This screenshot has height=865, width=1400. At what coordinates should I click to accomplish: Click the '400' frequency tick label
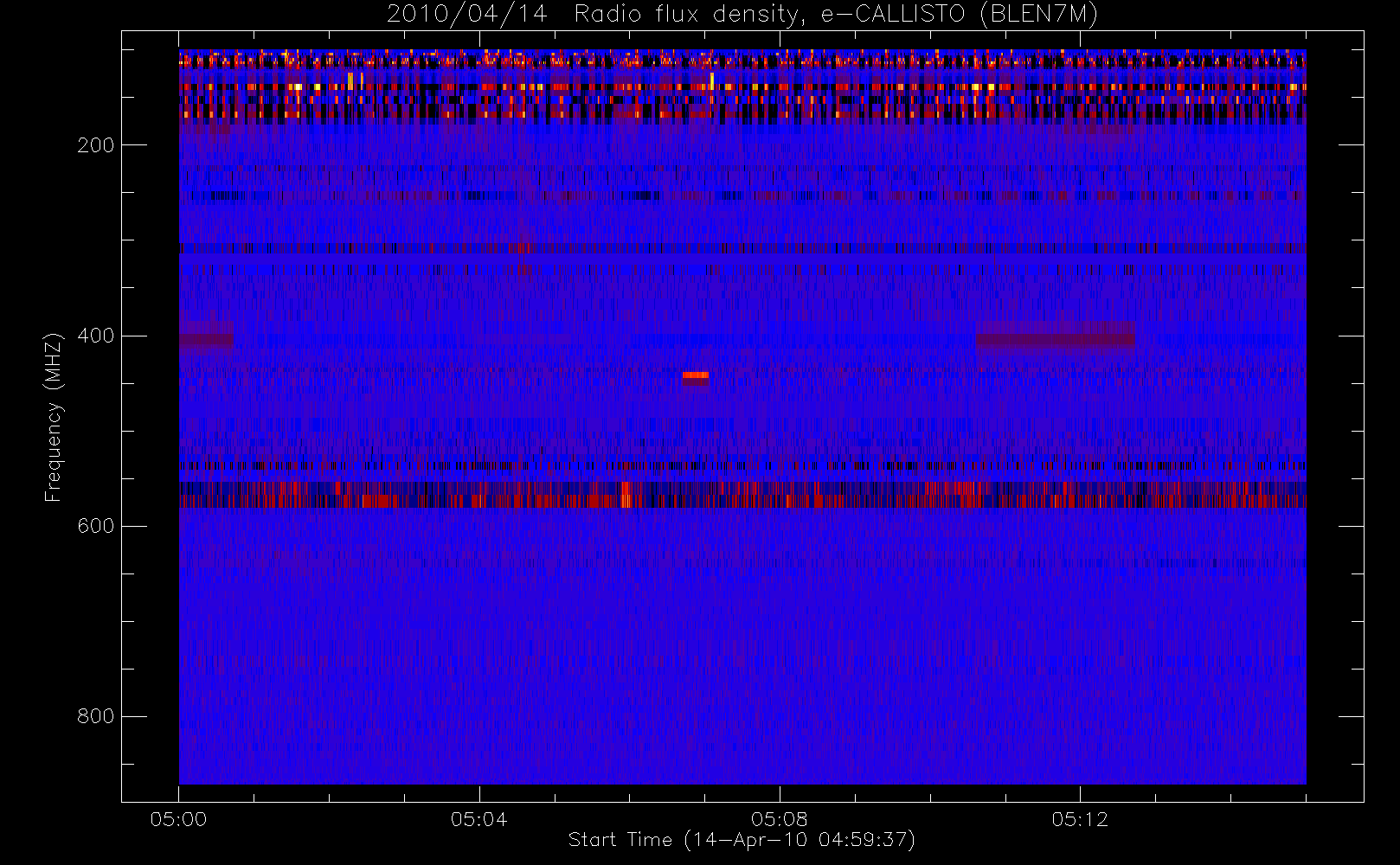[96, 336]
